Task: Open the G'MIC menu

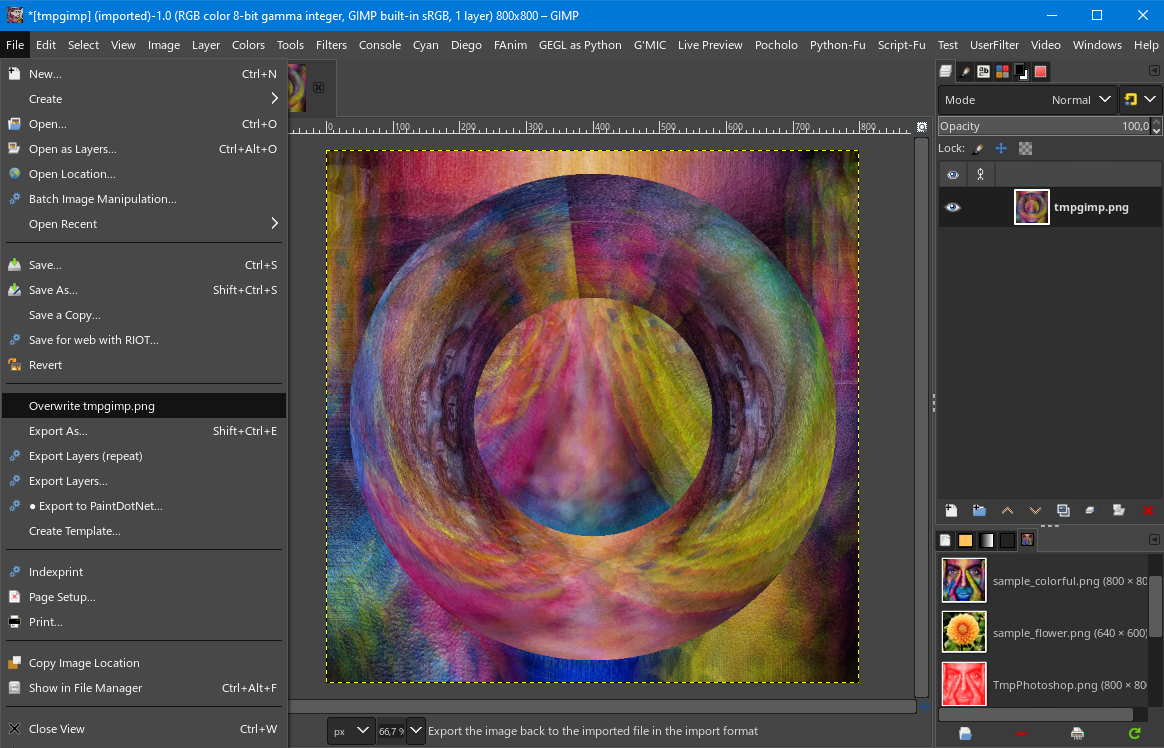Action: pyautogui.click(x=650, y=45)
